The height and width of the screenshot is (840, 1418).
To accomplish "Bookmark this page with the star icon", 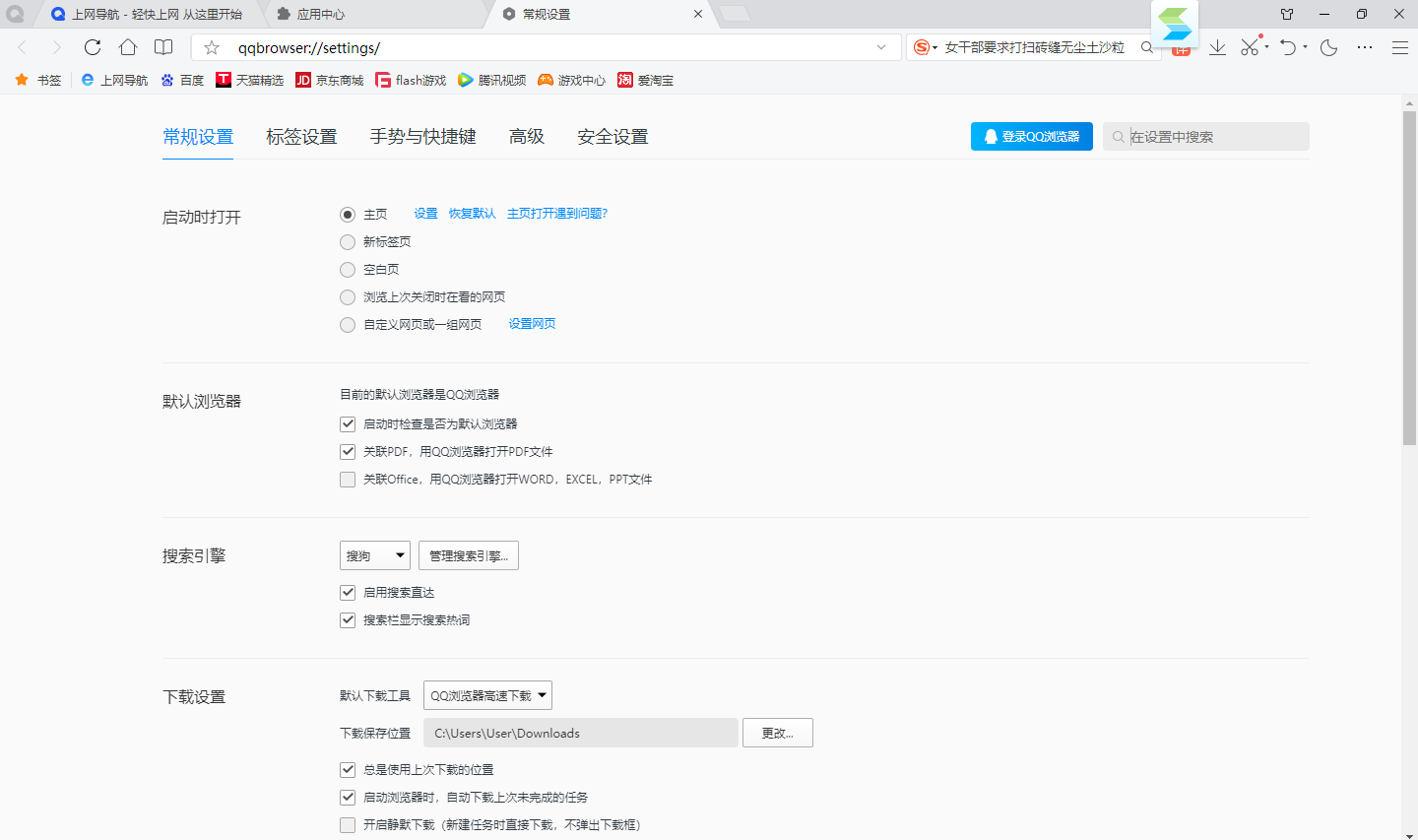I will point(212,47).
